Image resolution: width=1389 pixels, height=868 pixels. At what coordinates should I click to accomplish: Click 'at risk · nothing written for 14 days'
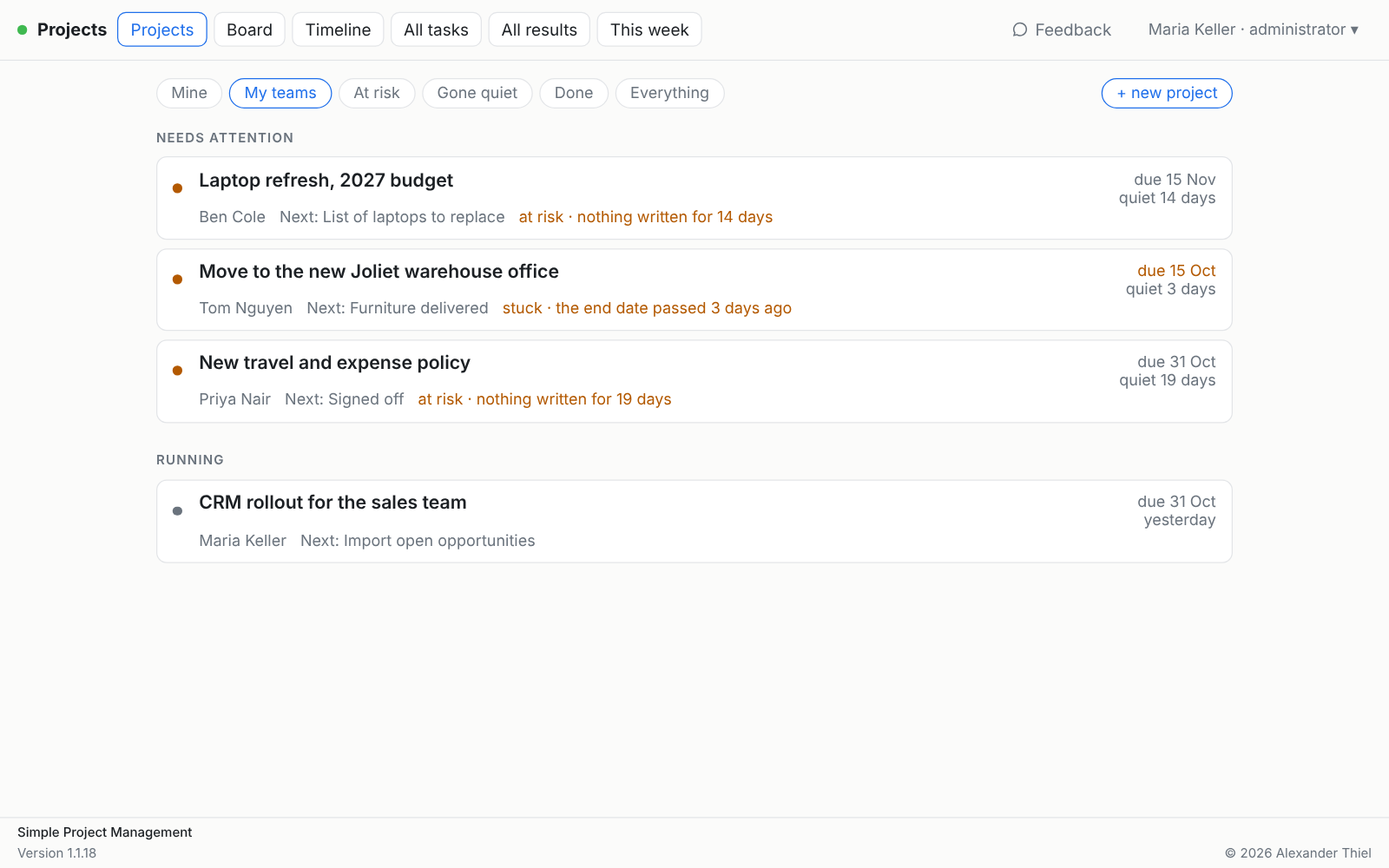[646, 217]
